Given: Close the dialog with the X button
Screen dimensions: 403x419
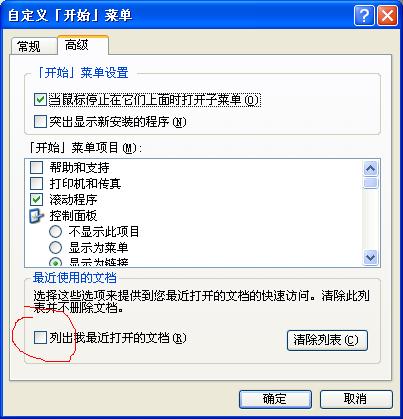Looking at the screenshot, I should tap(387, 15).
